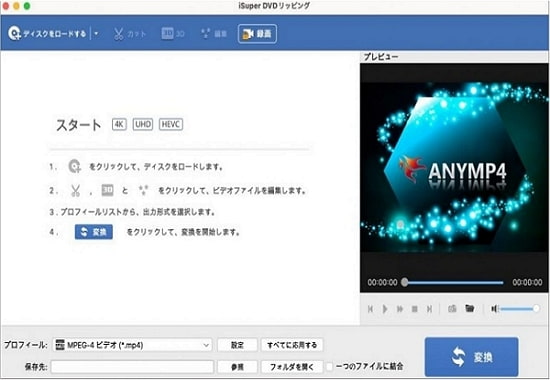Viewport: 550px width, 380px height.
Task: Fast forward the preview
Action: click(x=400, y=309)
